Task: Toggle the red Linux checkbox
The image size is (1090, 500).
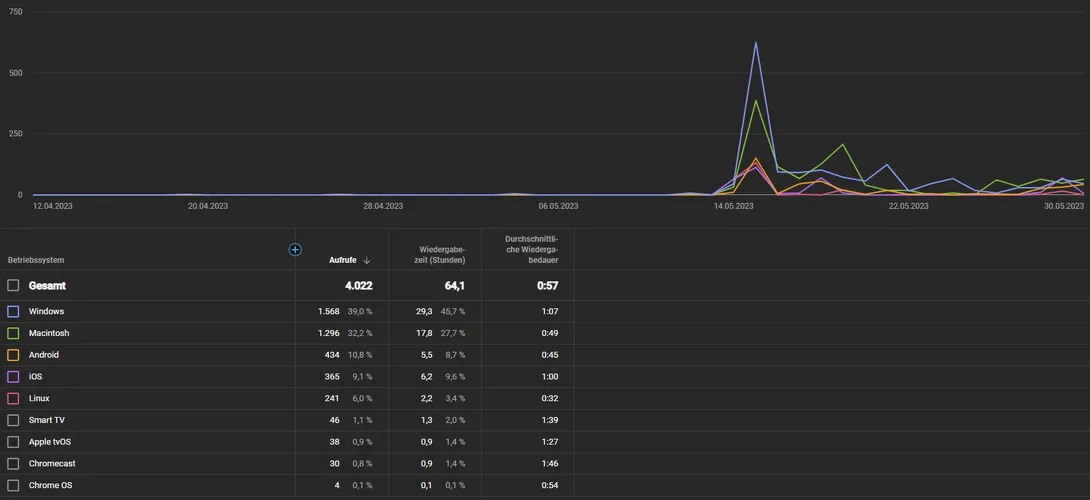Action: [13, 398]
